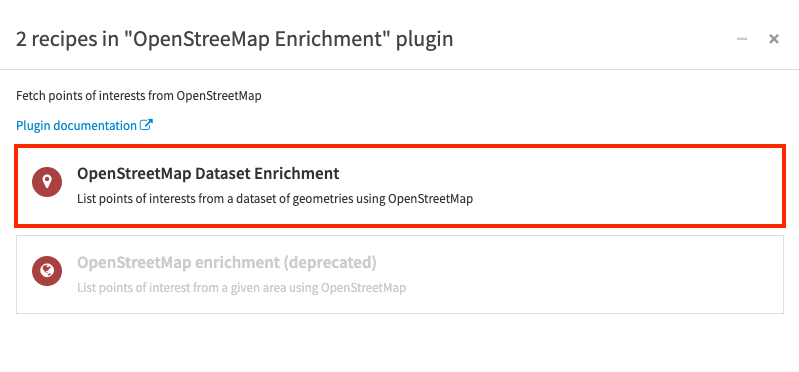
Task: Minimize the plugin recipes dialog
Action: tap(742, 39)
